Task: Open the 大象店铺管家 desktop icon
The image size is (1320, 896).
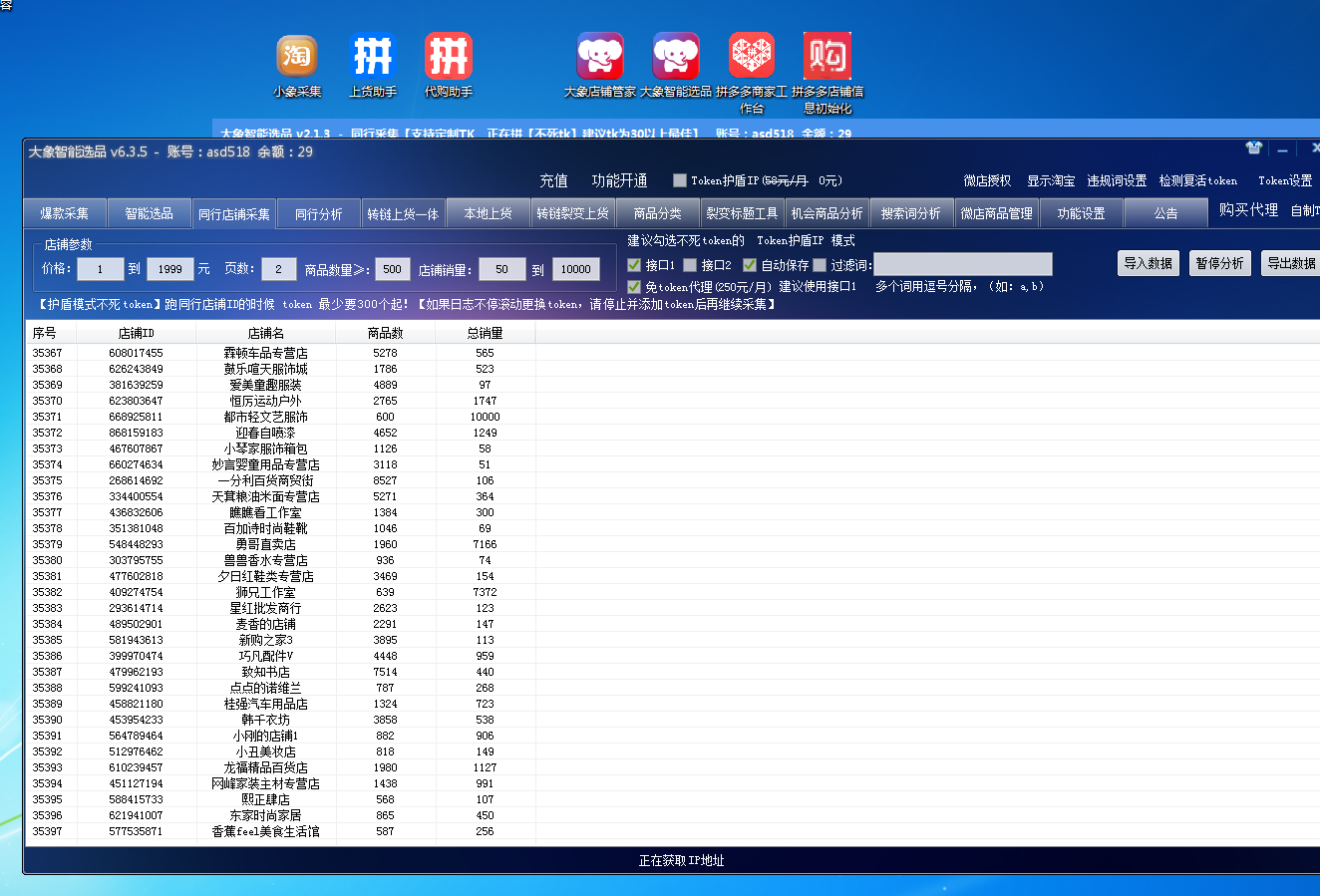Action: pyautogui.click(x=600, y=65)
